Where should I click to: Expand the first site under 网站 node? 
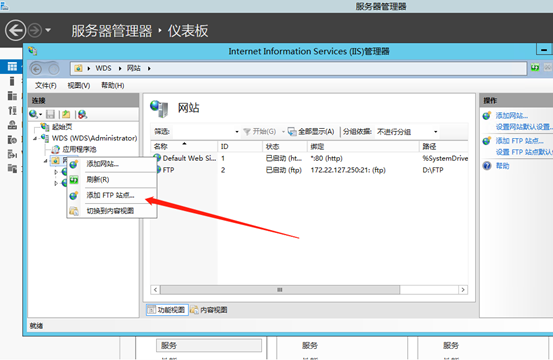pyautogui.click(x=56, y=172)
